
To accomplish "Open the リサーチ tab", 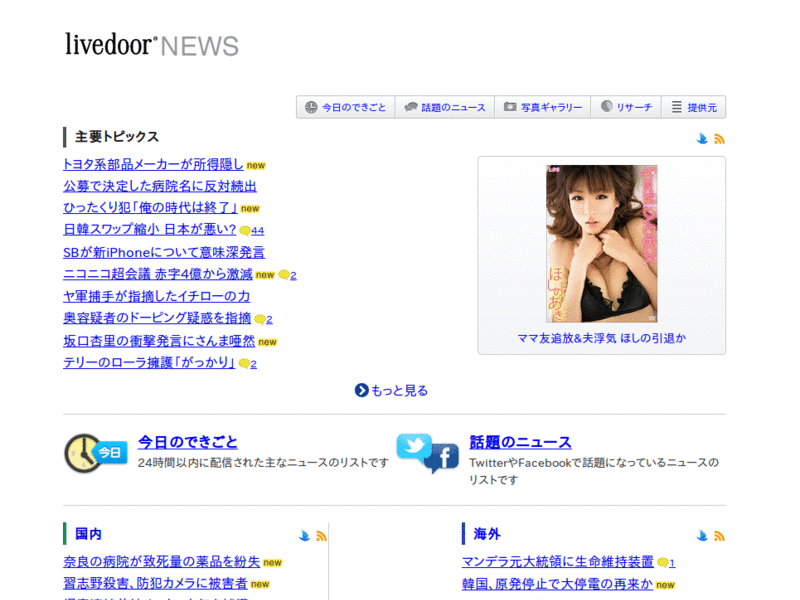I will (x=626, y=107).
